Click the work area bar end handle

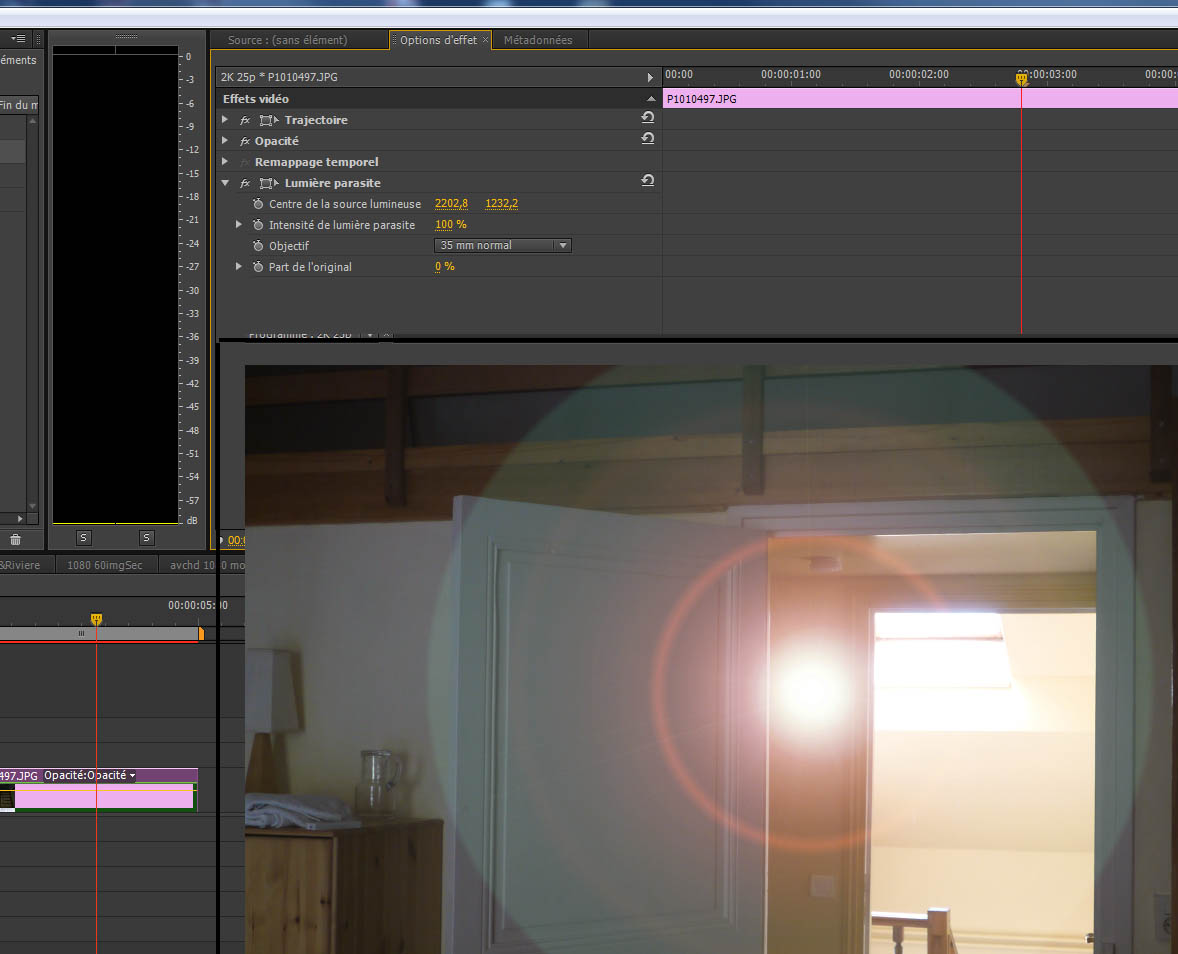point(201,634)
